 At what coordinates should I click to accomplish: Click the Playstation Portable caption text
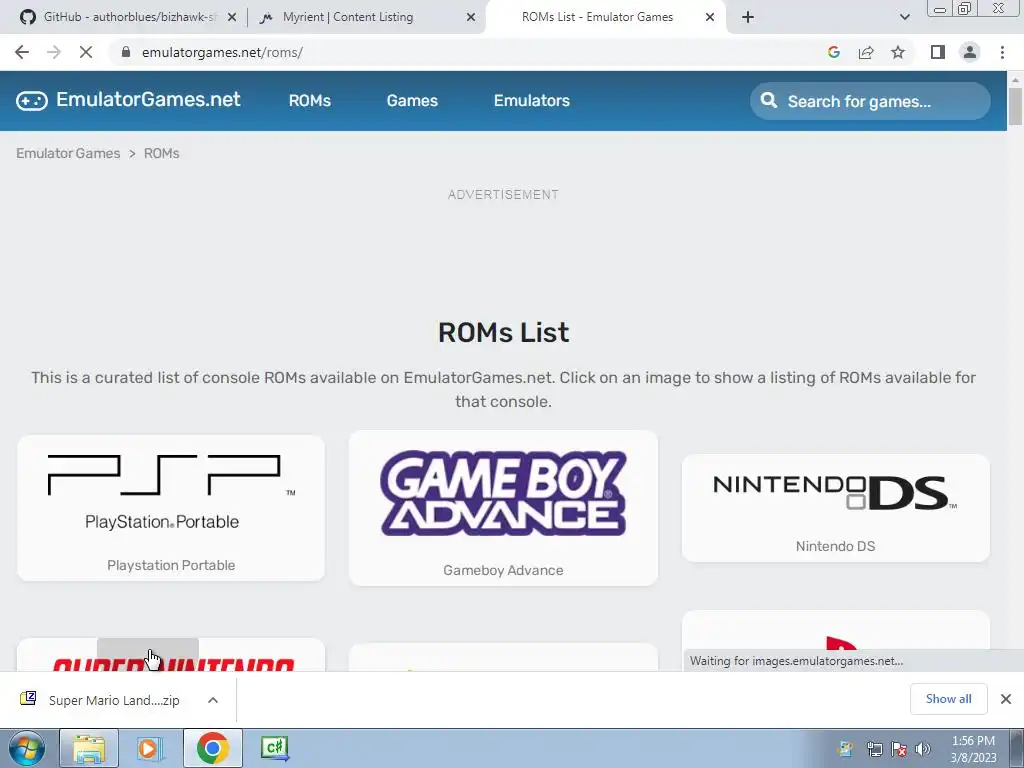pyautogui.click(x=171, y=566)
